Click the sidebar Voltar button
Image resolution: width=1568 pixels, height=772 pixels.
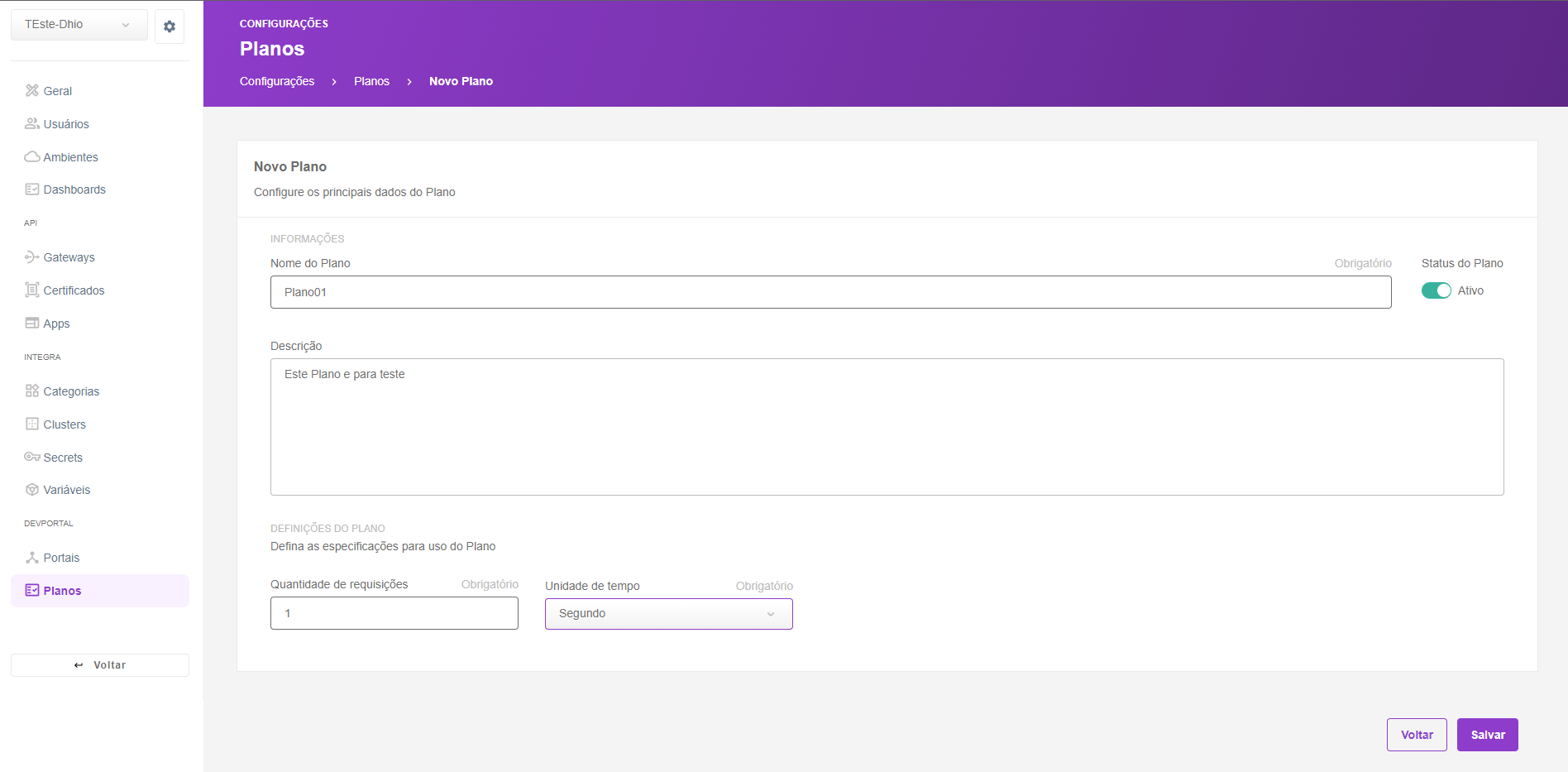(x=100, y=665)
